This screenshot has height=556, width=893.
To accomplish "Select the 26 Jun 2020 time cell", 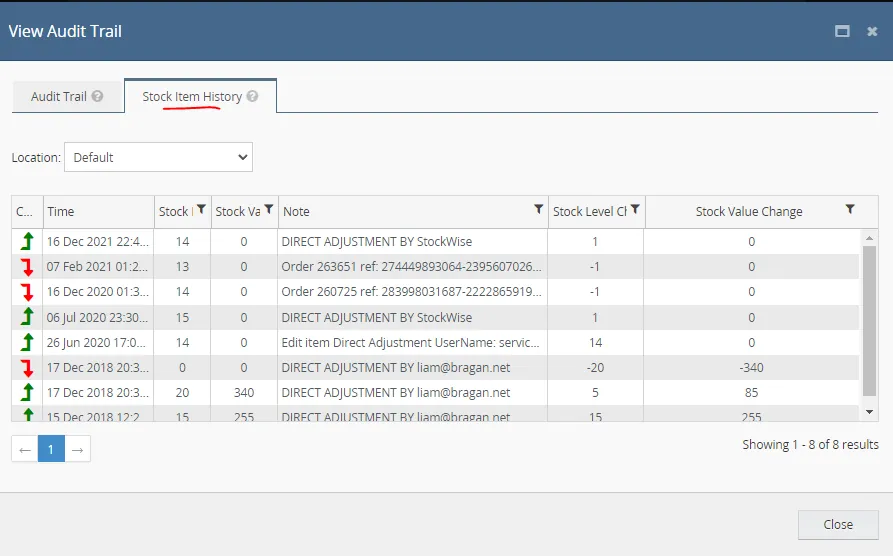I will click(98, 342).
